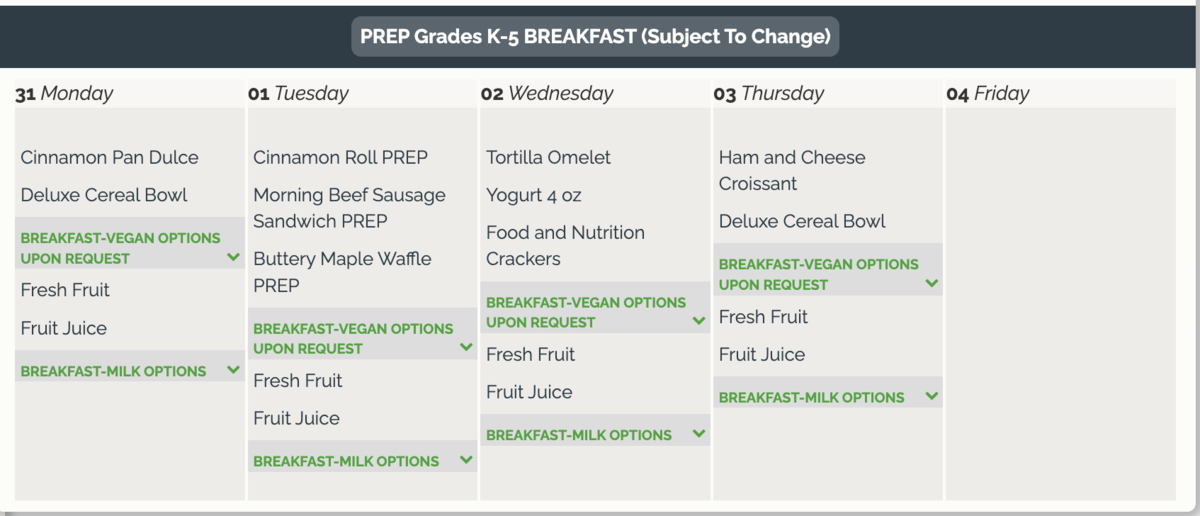The image size is (1200, 516).
Task: Expand Wednesday's Breakfast-Vegan Options chevron
Action: point(699,321)
